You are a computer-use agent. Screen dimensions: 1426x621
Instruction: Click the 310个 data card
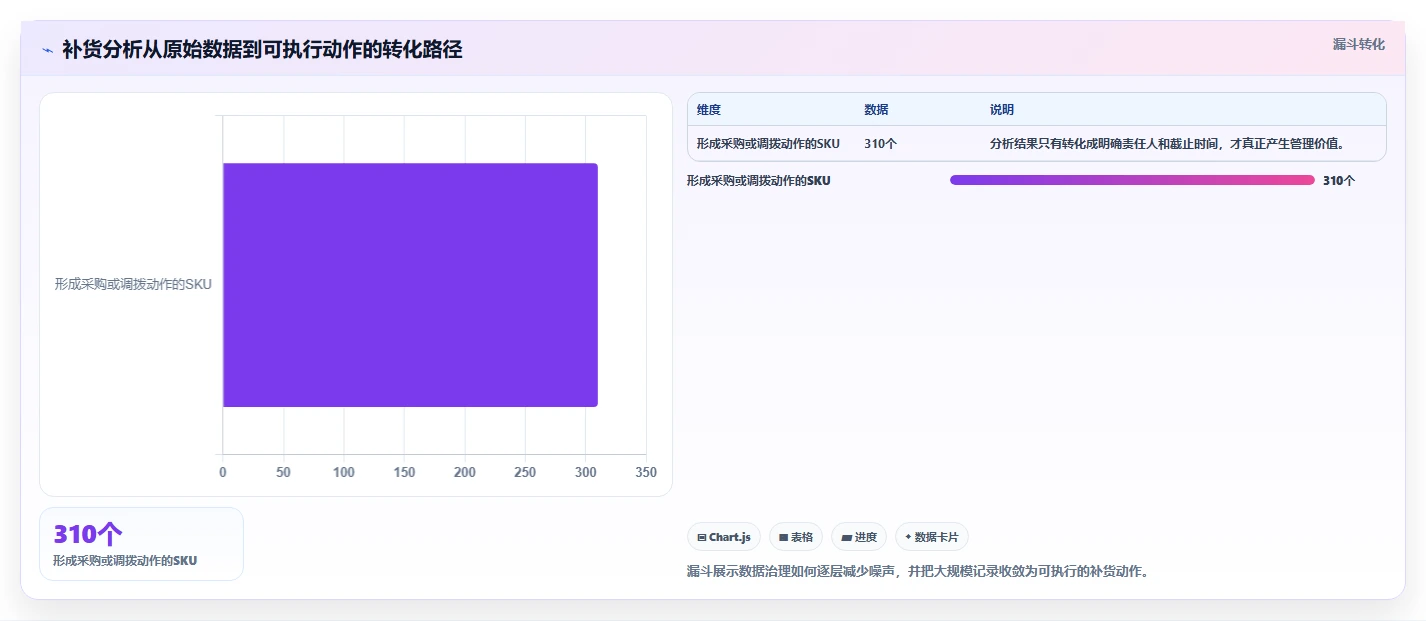click(x=141, y=544)
